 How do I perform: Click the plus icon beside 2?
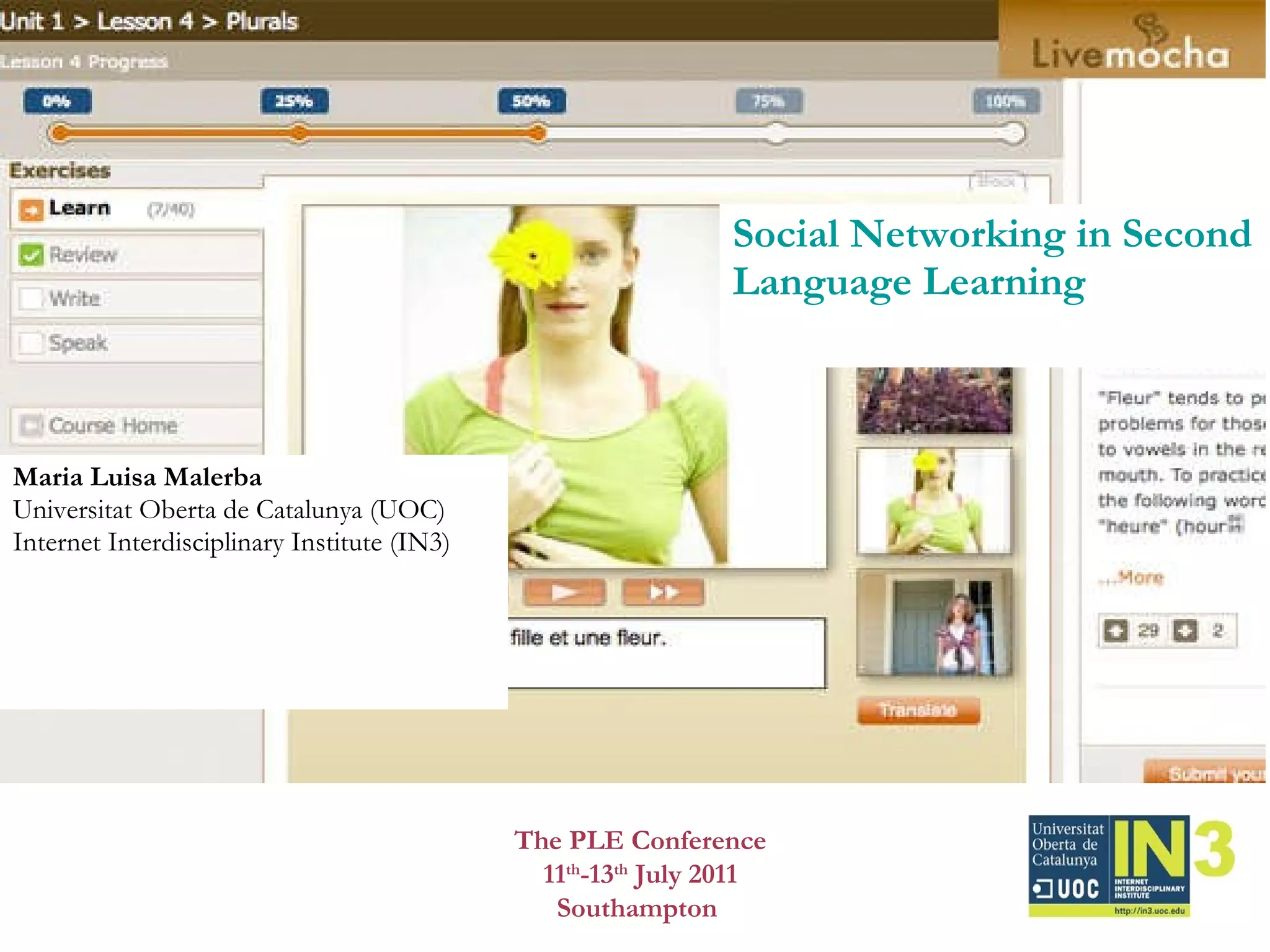pos(1185,631)
